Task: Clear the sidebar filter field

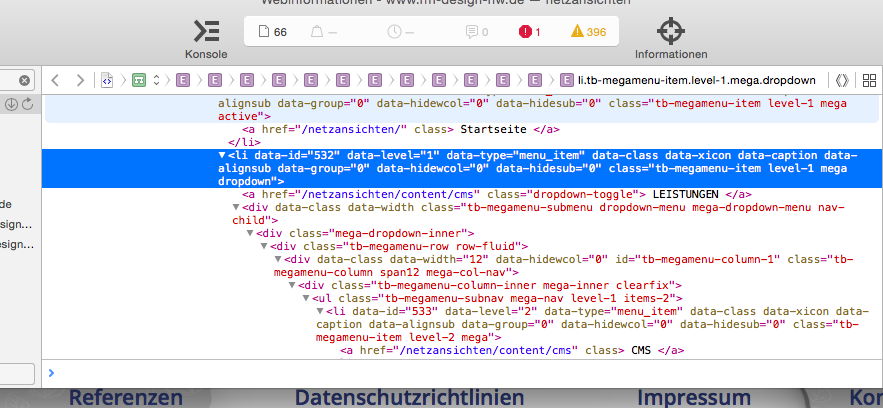Action: 24,80
